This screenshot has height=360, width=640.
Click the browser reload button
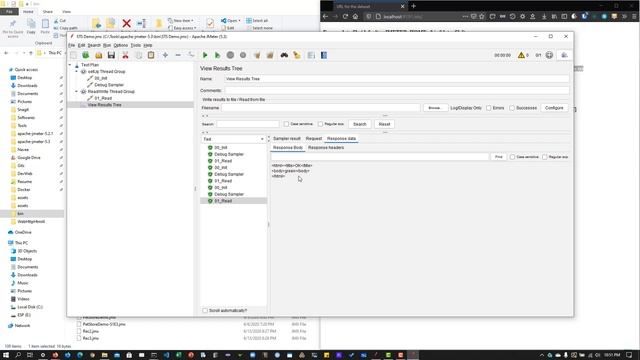pyautogui.click(x=345, y=16)
